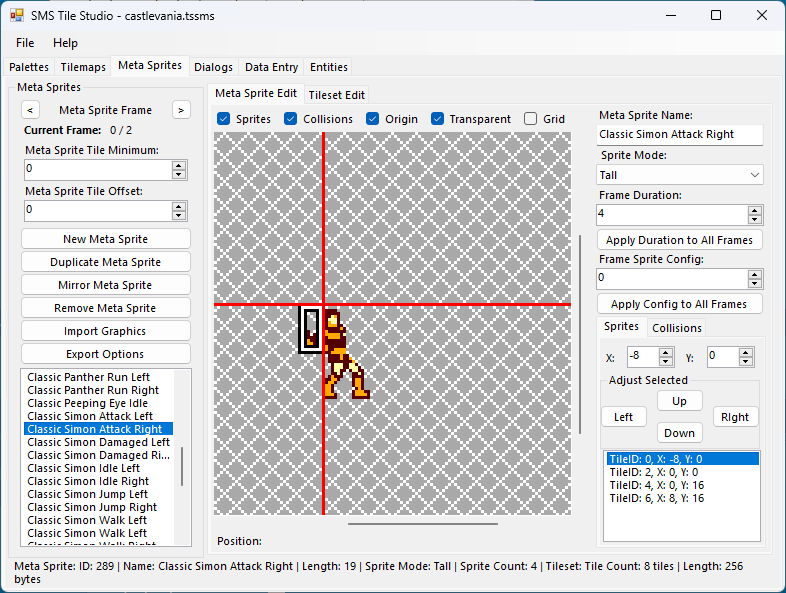Move selected sprite Up
This screenshot has width=786, height=593.
point(680,401)
